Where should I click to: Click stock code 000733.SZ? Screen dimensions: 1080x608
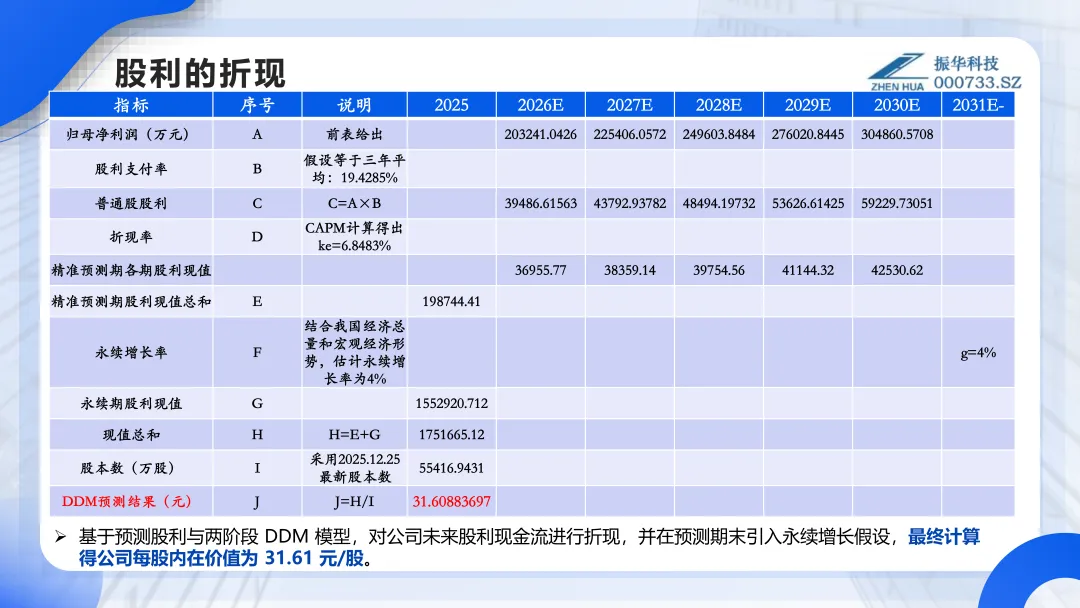977,83
